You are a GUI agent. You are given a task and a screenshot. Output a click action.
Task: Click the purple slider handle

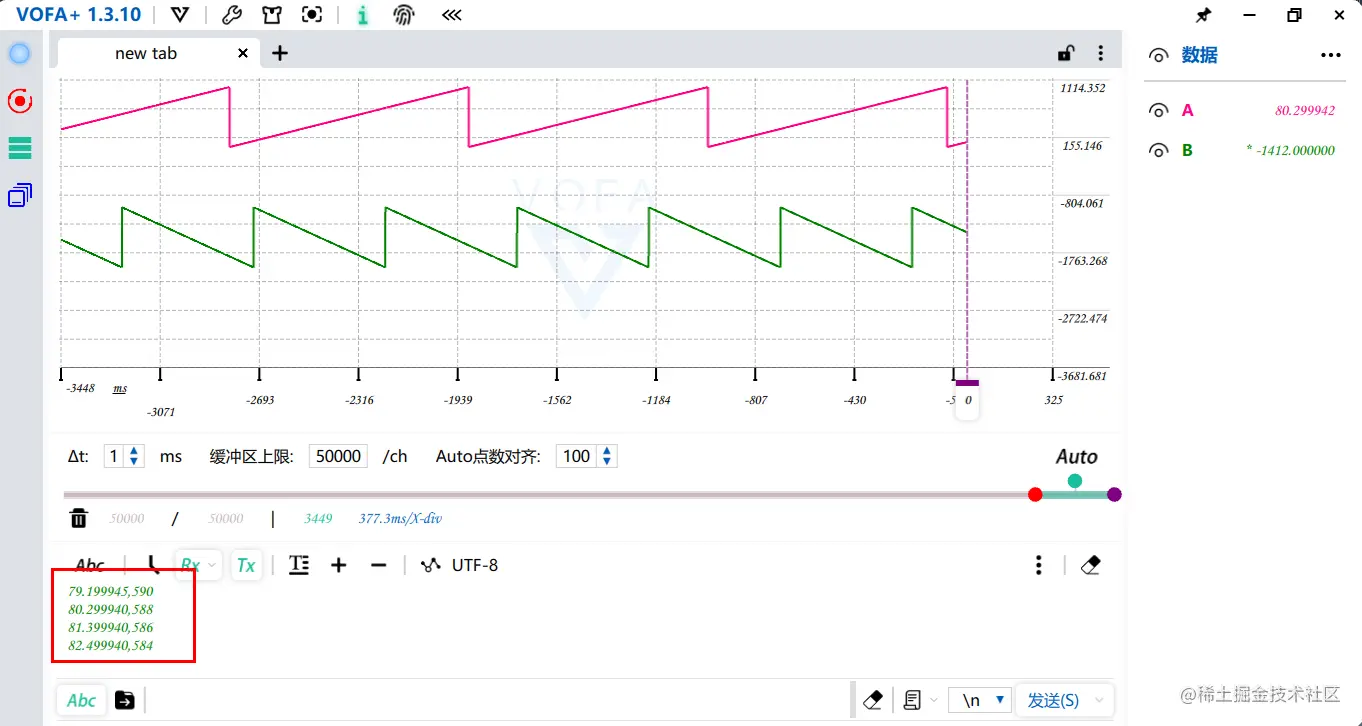[x=1115, y=494]
